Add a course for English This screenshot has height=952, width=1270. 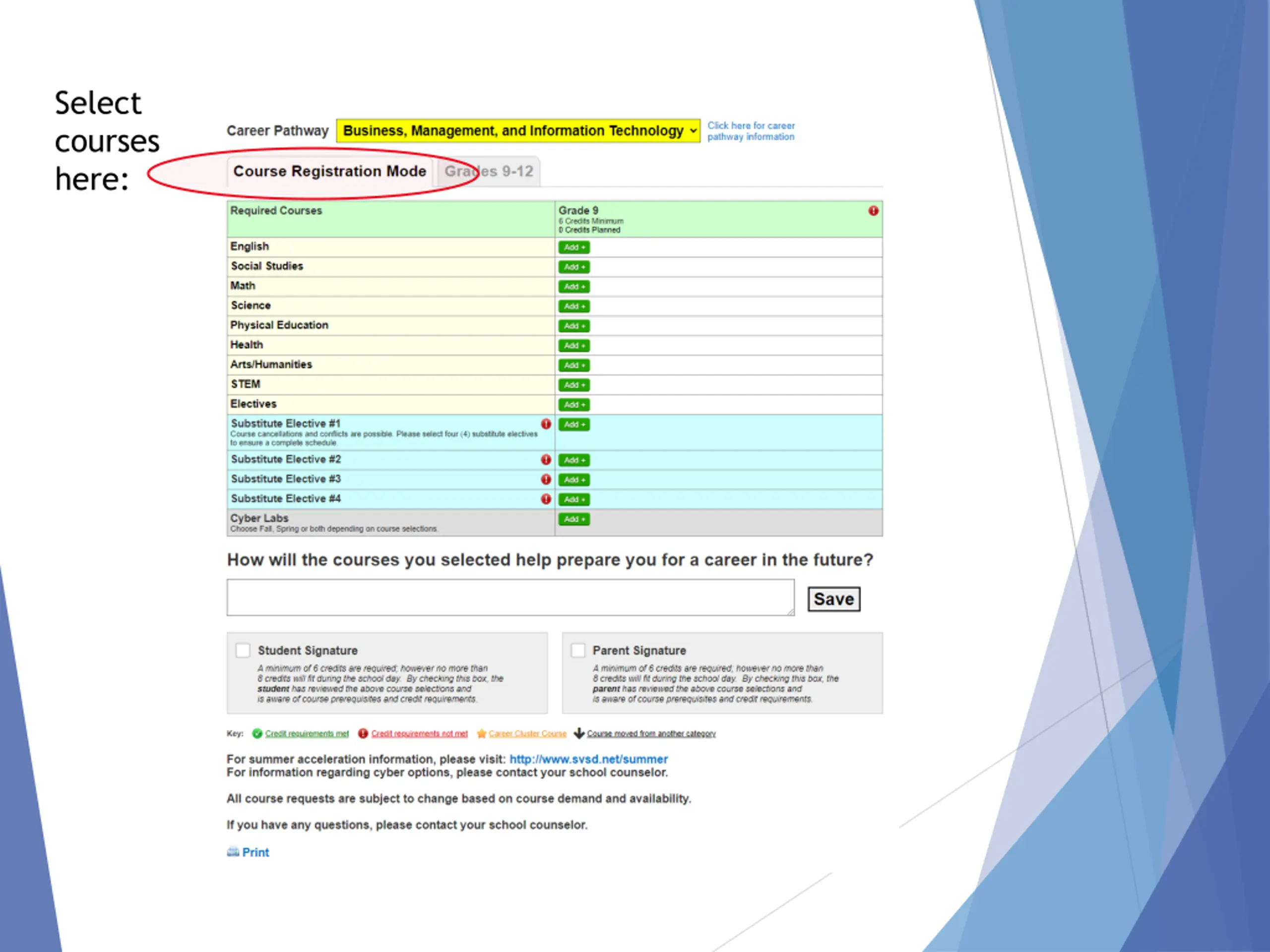pyautogui.click(x=574, y=247)
